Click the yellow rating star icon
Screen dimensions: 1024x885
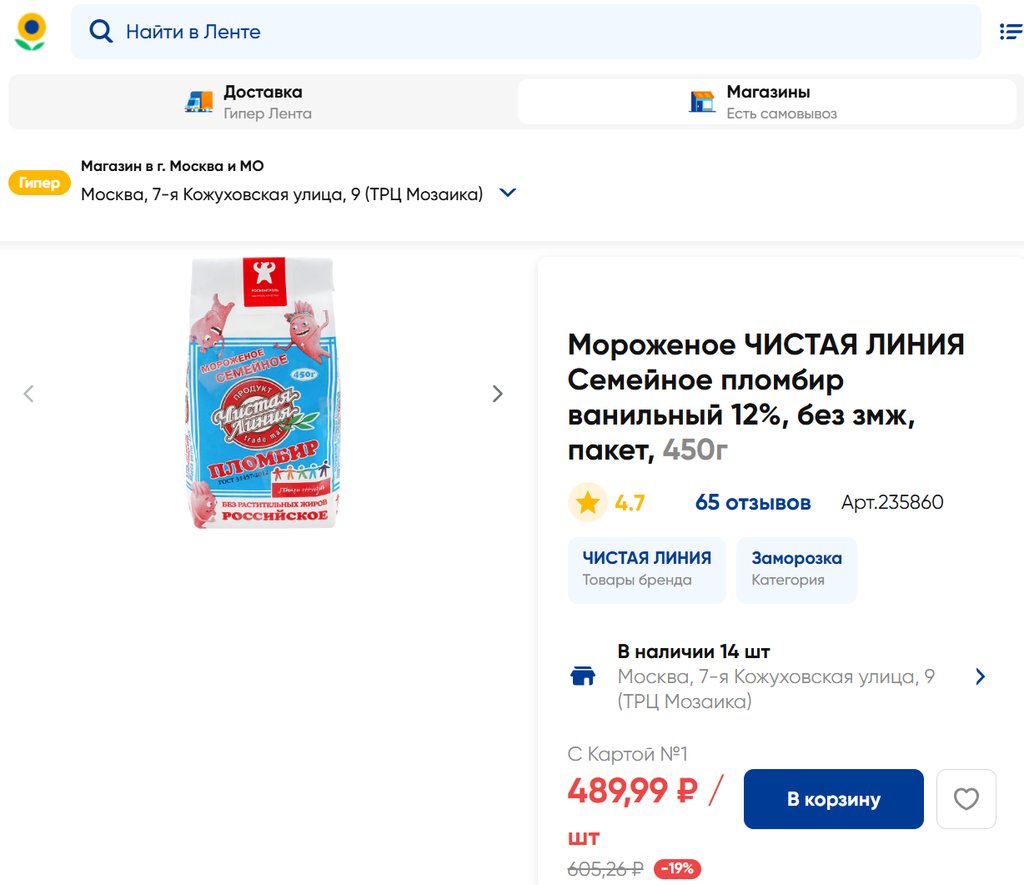pyautogui.click(x=588, y=502)
